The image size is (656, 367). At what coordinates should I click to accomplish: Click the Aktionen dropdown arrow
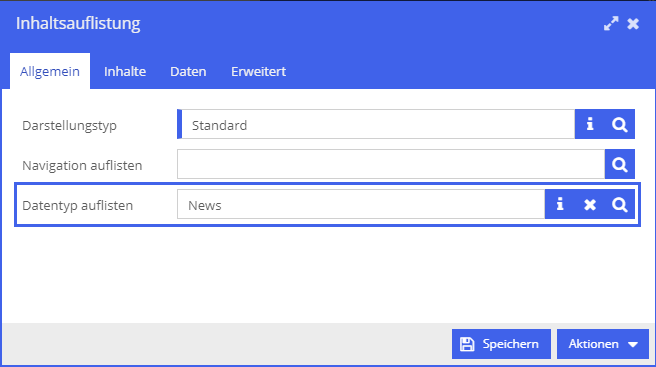(633, 344)
